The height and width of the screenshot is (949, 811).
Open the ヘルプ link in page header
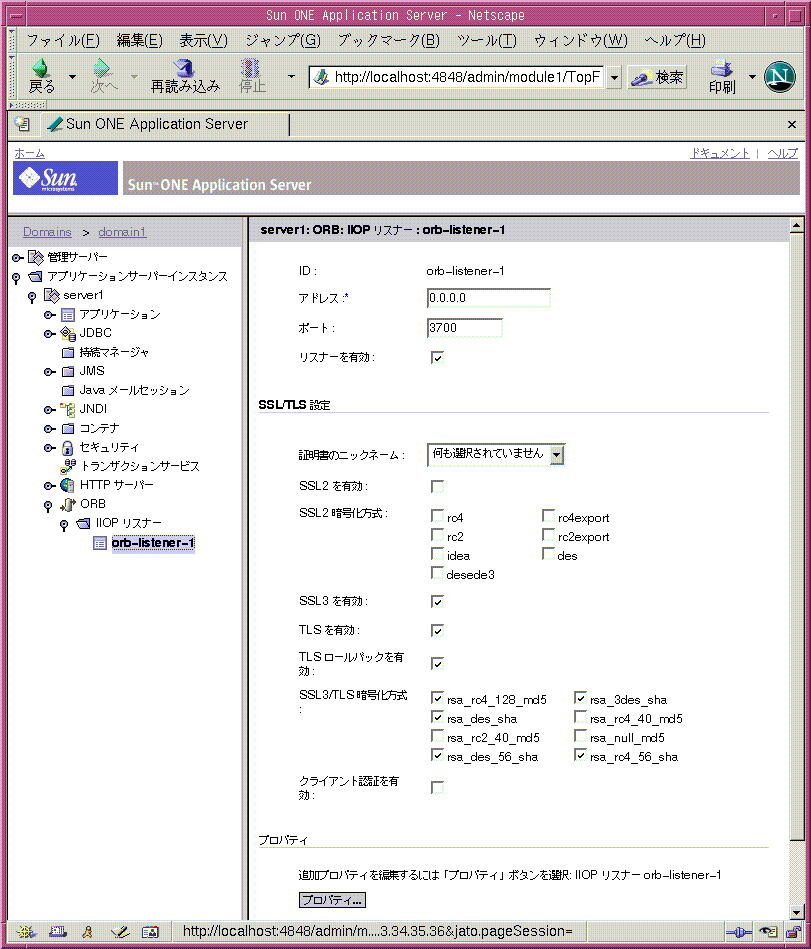(783, 153)
